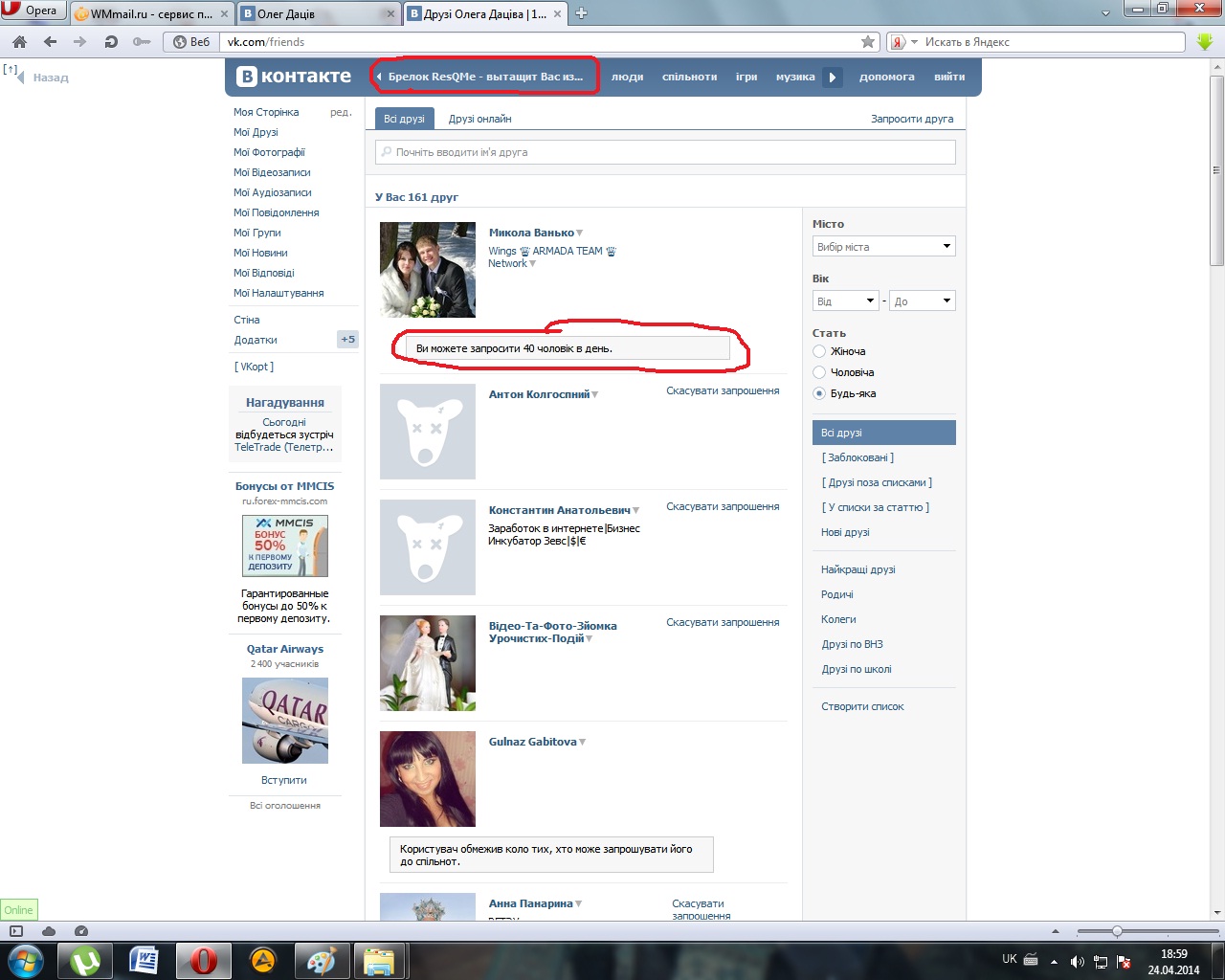Open Paint from the taskbar
1225x980 pixels.
click(322, 961)
